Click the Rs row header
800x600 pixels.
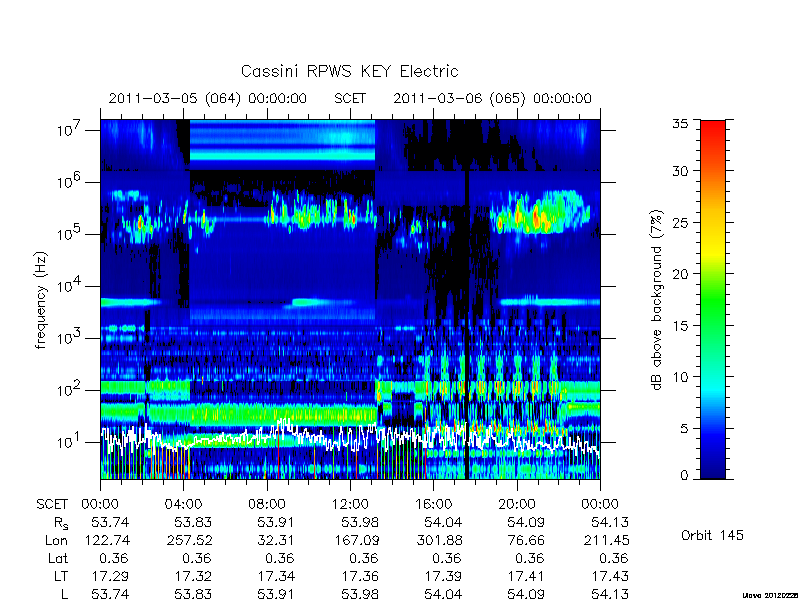pos(61,523)
